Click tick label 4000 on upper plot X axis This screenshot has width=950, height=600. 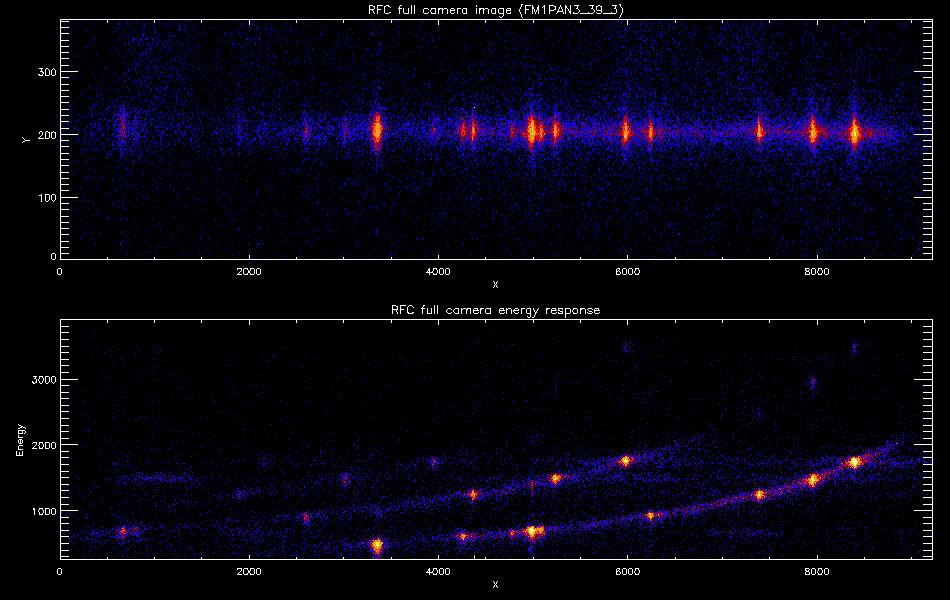[438, 271]
